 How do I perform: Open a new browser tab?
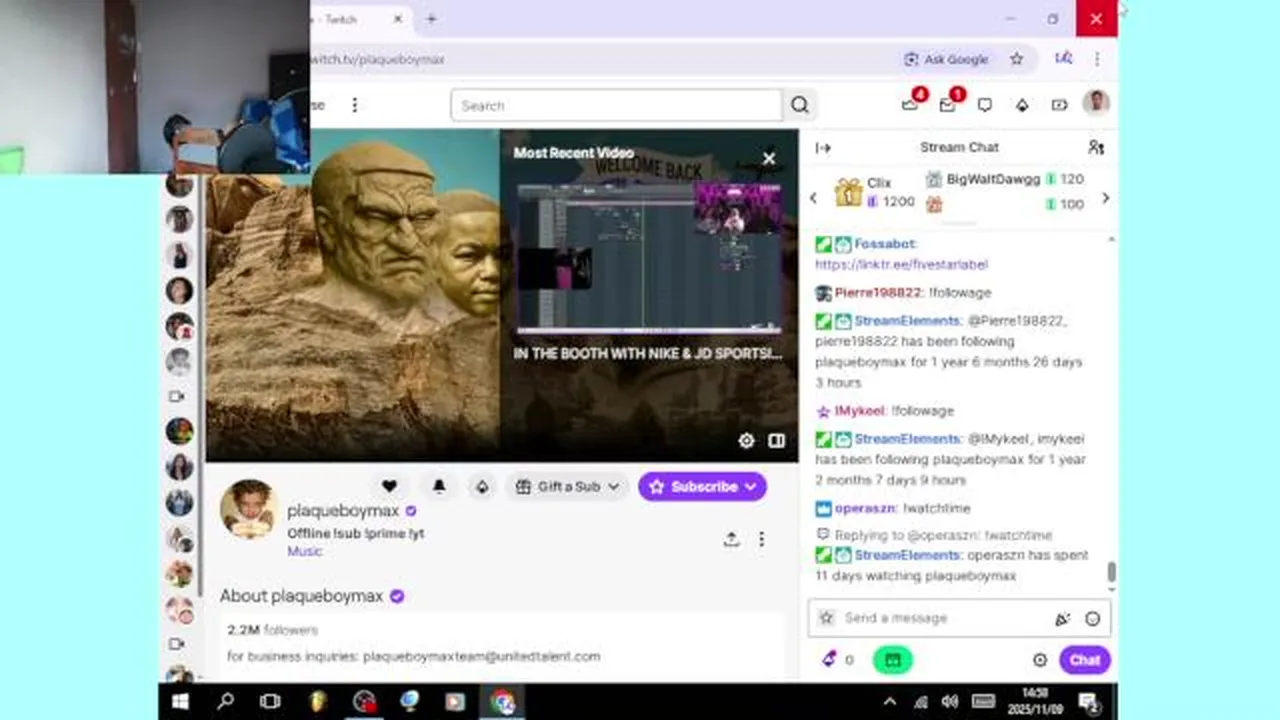(x=431, y=19)
